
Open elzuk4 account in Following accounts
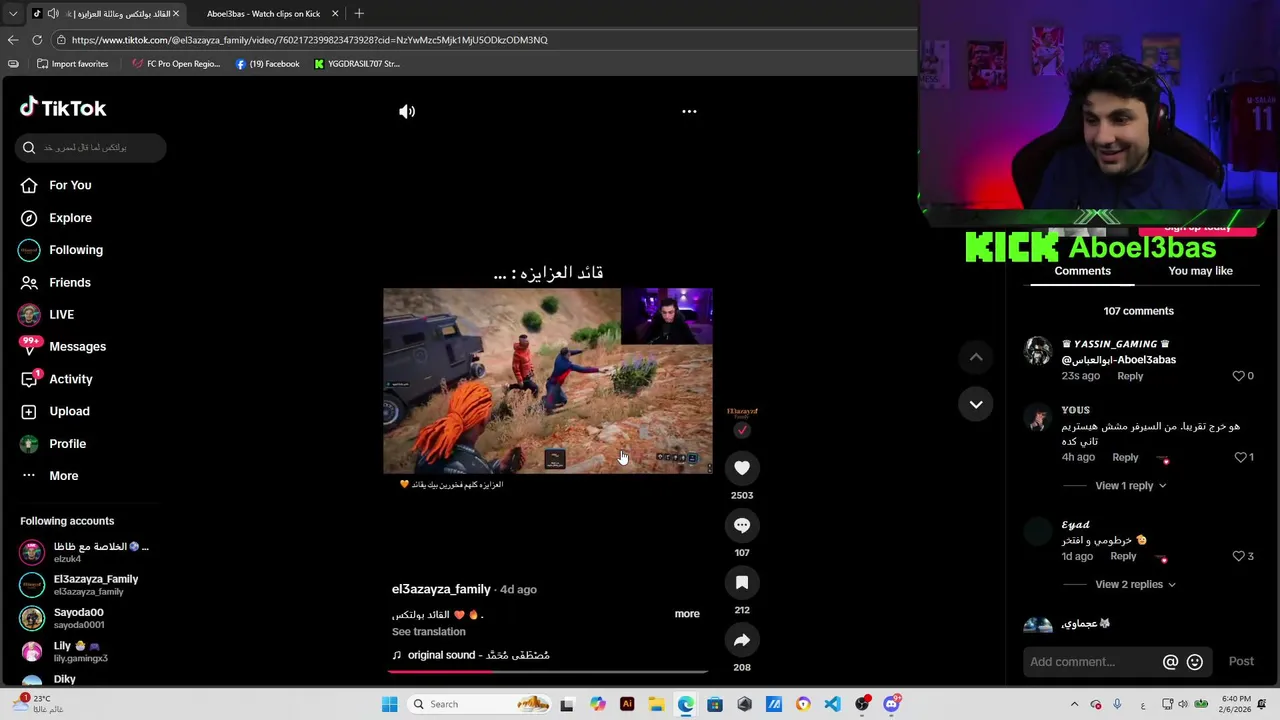coord(85,552)
